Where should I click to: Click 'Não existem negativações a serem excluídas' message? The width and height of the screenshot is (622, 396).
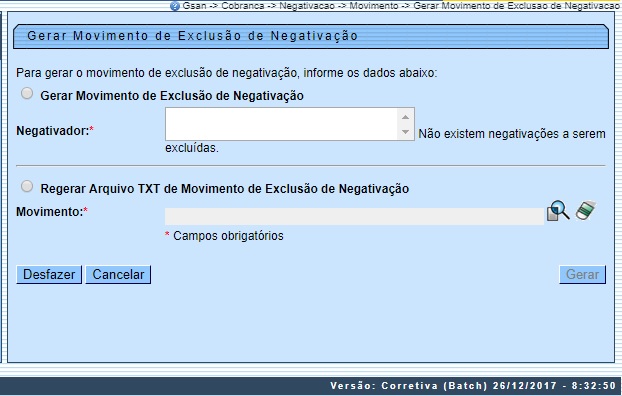click(x=386, y=140)
